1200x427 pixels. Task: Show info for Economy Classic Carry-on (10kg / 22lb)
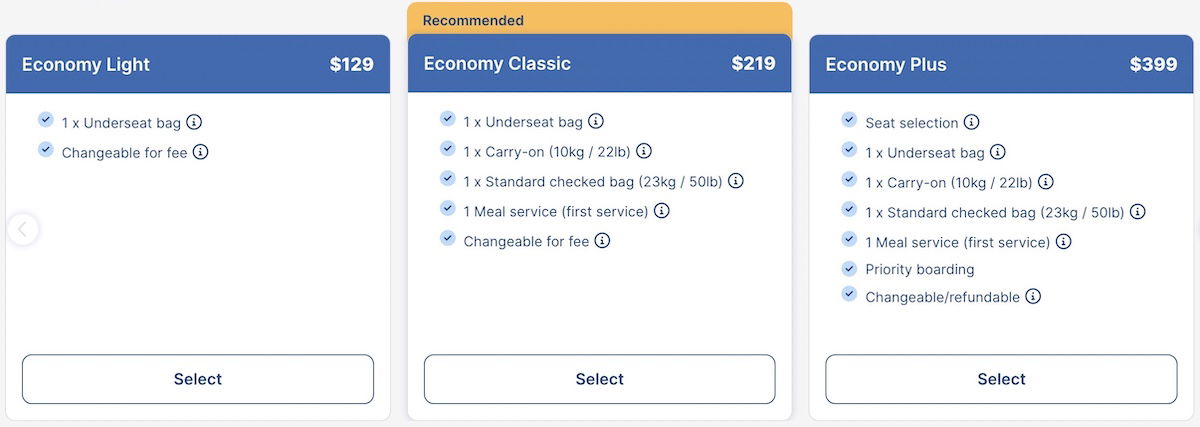click(x=644, y=151)
